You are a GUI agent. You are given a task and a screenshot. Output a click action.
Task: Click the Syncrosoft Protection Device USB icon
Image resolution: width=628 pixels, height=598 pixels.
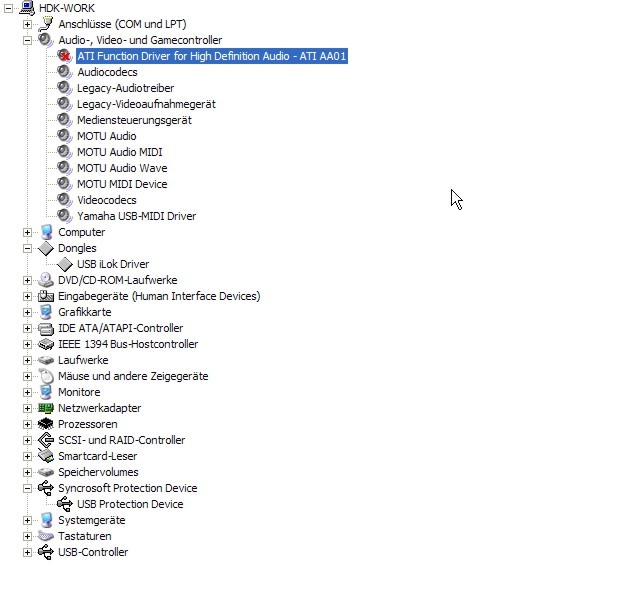[46, 488]
